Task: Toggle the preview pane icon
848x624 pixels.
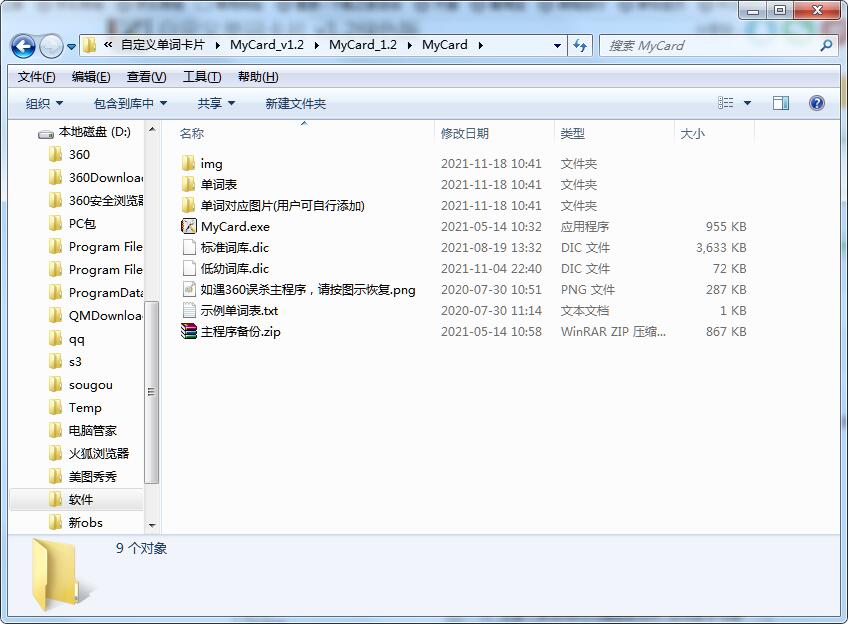Action: [780, 103]
